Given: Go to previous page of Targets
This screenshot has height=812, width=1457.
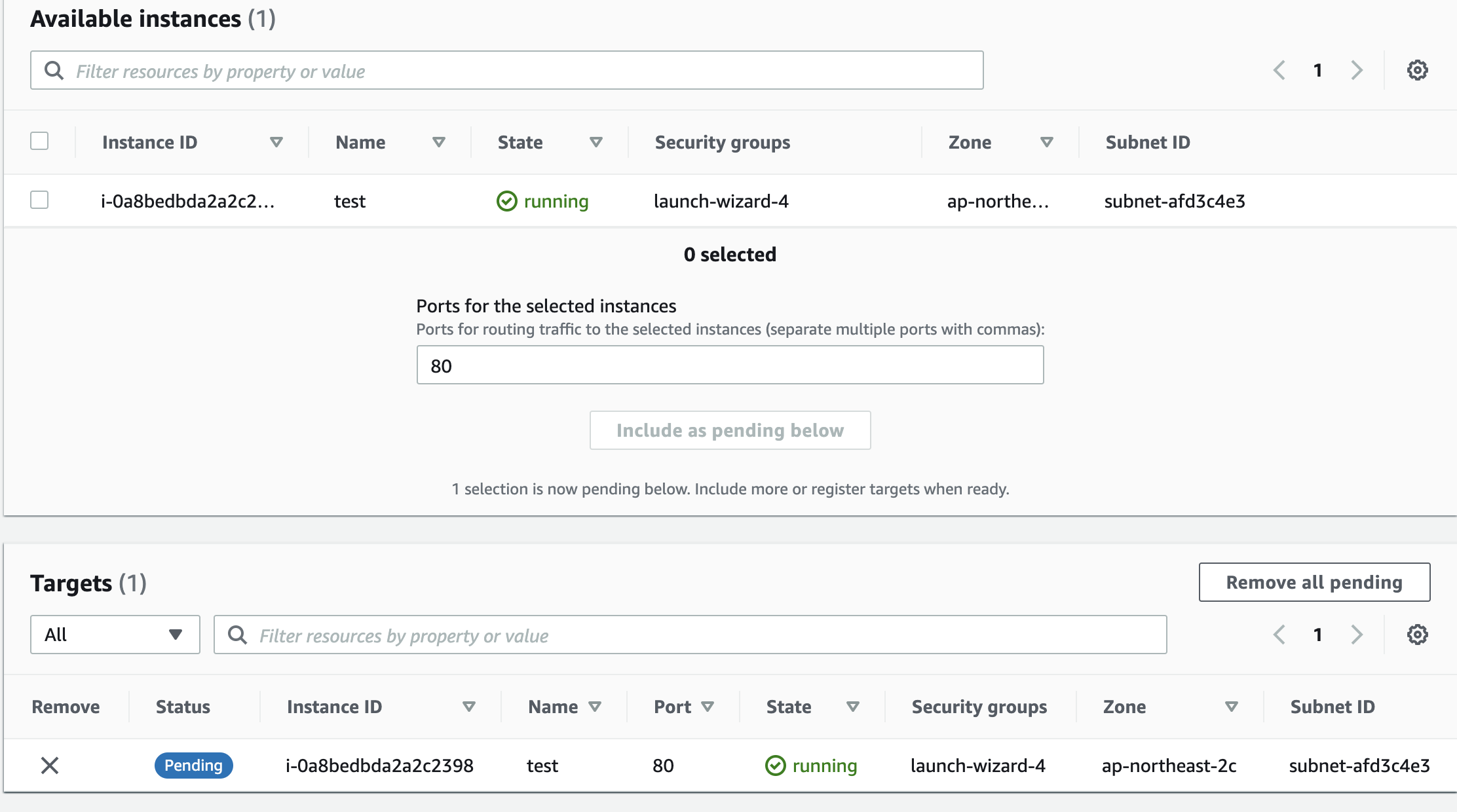Looking at the screenshot, I should tap(1279, 635).
